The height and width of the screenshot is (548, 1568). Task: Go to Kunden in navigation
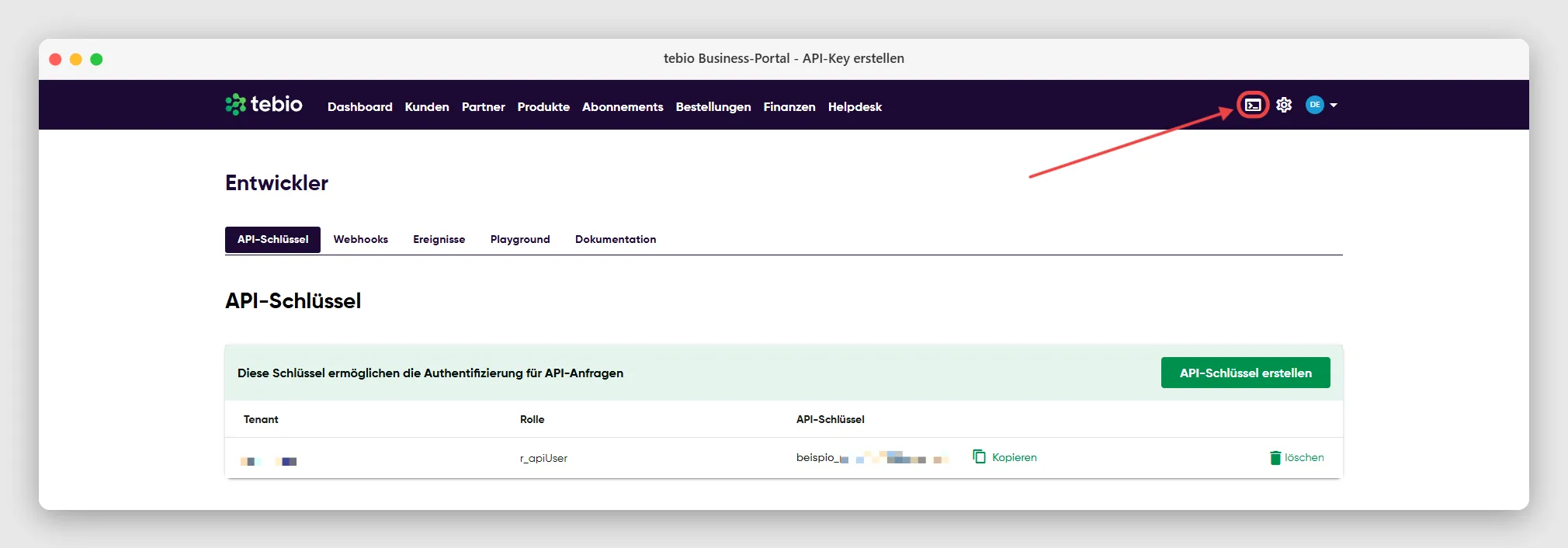coord(427,107)
